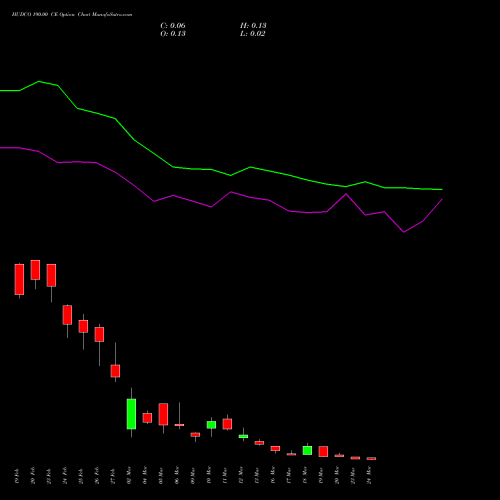Click the '19 Feb' date axis label

click(x=17, y=476)
